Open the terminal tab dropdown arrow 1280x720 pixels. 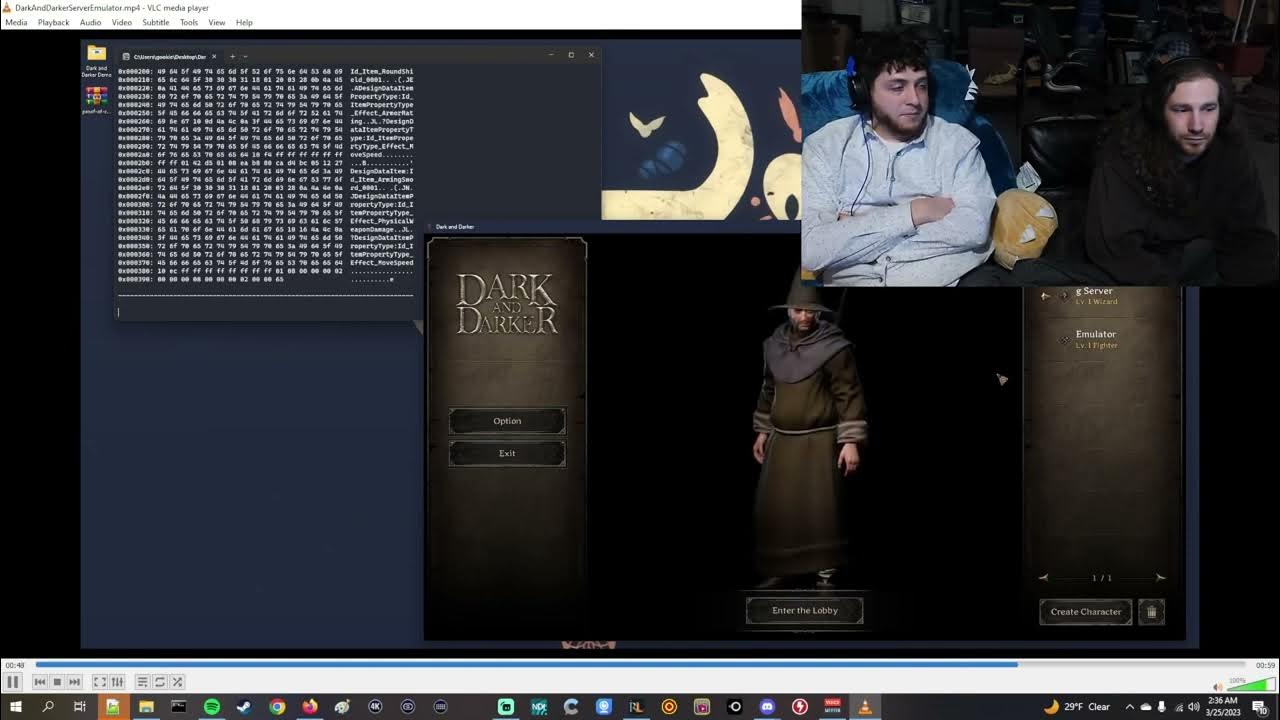tap(245, 56)
